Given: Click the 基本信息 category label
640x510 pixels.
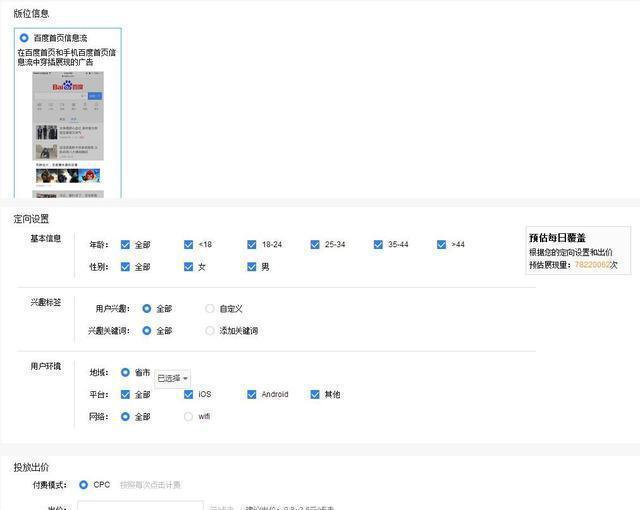Looking at the screenshot, I should pyautogui.click(x=46, y=238).
